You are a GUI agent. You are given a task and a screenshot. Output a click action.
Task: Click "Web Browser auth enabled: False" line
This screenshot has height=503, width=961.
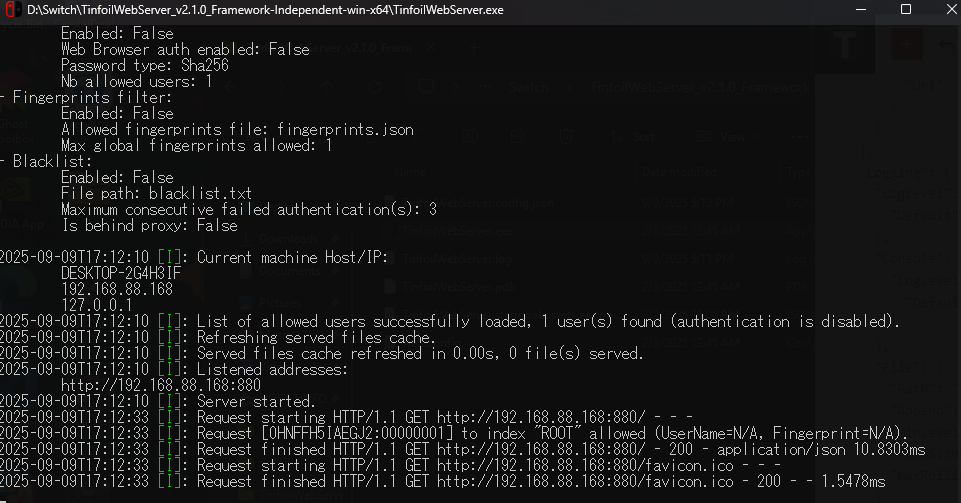point(185,49)
